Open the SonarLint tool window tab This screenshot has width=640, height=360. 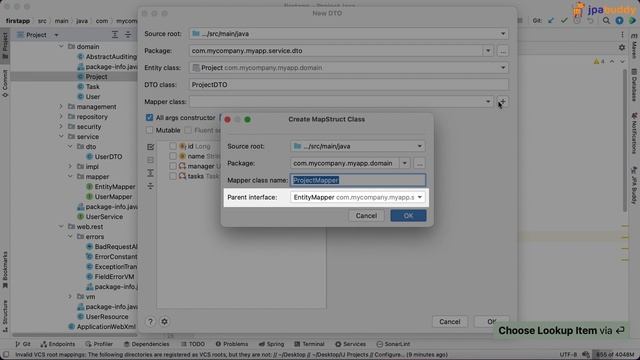pyautogui.click(x=393, y=344)
